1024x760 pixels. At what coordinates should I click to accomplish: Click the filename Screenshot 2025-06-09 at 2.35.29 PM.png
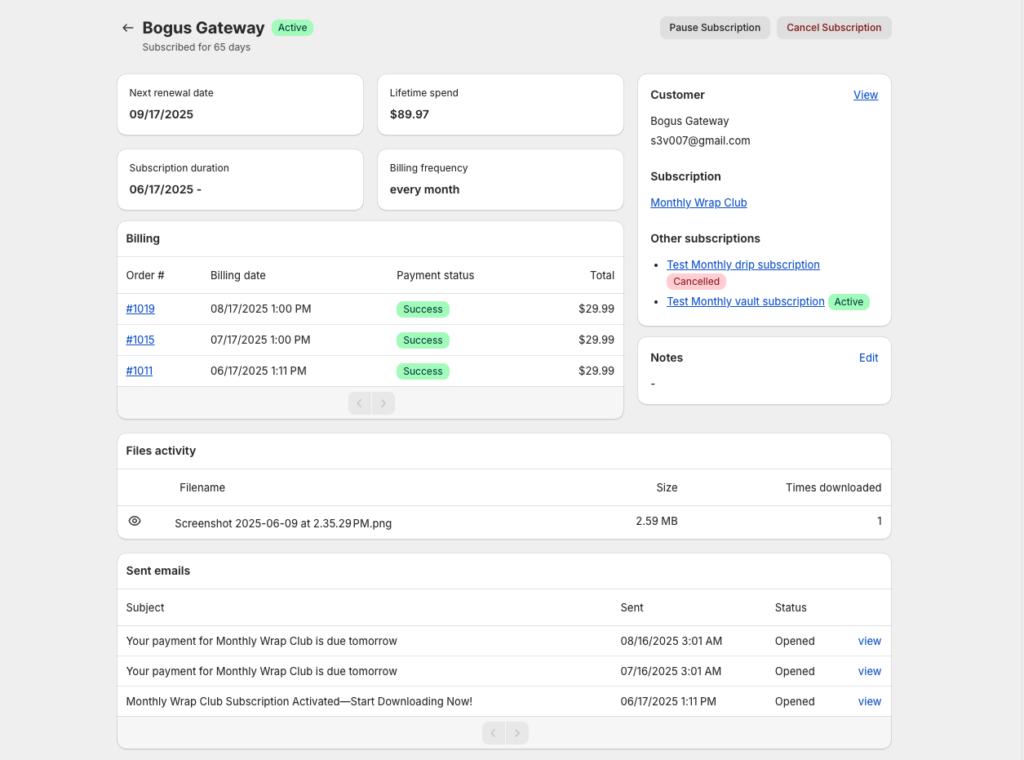[x=283, y=524]
